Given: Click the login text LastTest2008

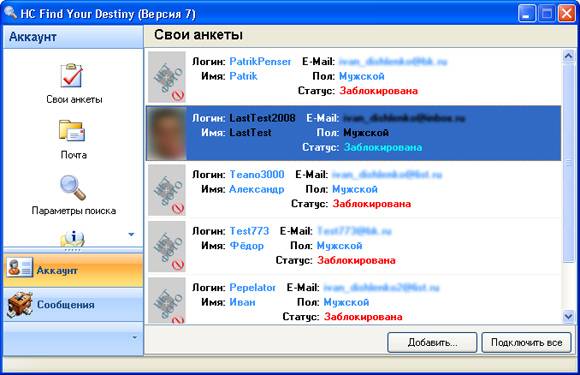Looking at the screenshot, I should (262, 118).
